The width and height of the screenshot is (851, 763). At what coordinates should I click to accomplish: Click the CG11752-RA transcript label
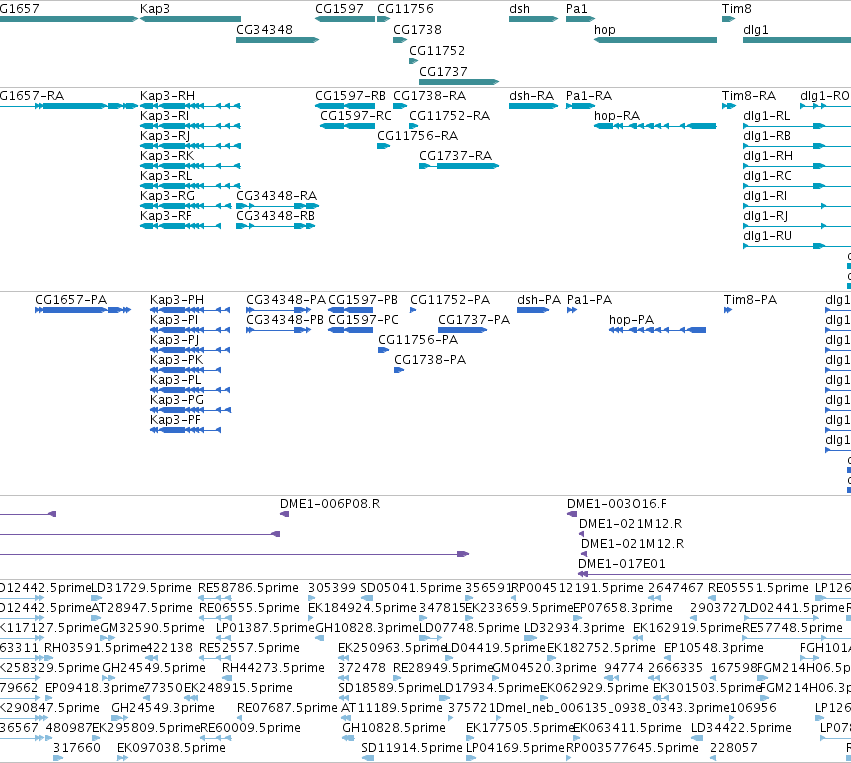point(449,116)
